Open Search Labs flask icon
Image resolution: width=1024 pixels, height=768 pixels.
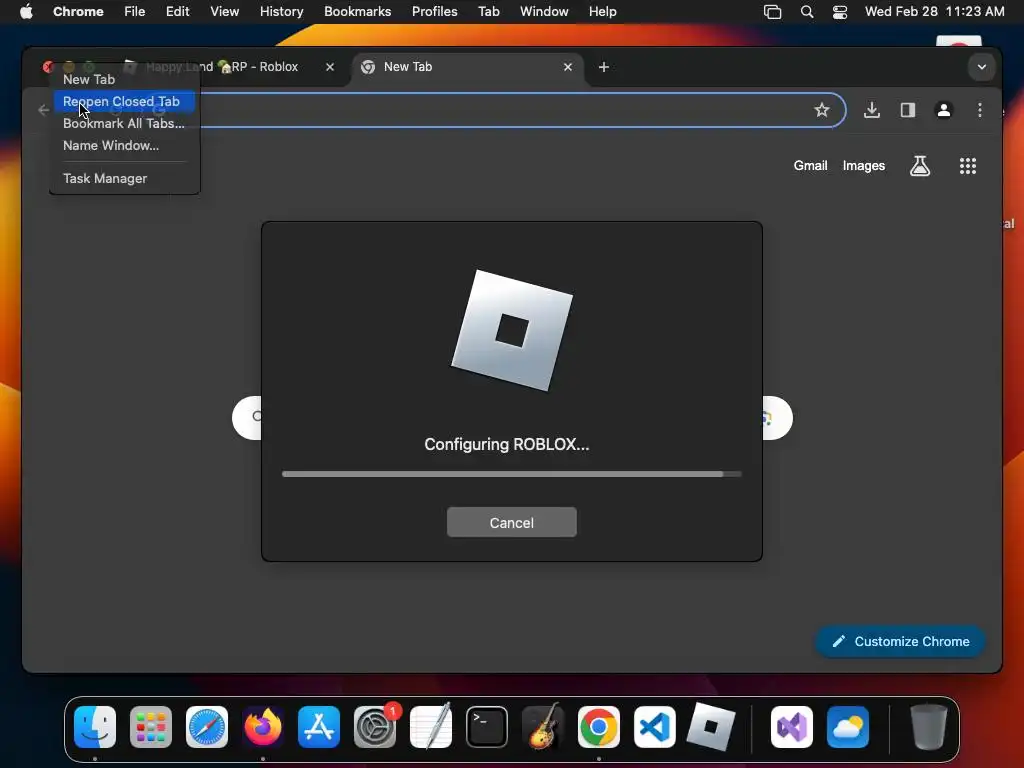coord(920,166)
